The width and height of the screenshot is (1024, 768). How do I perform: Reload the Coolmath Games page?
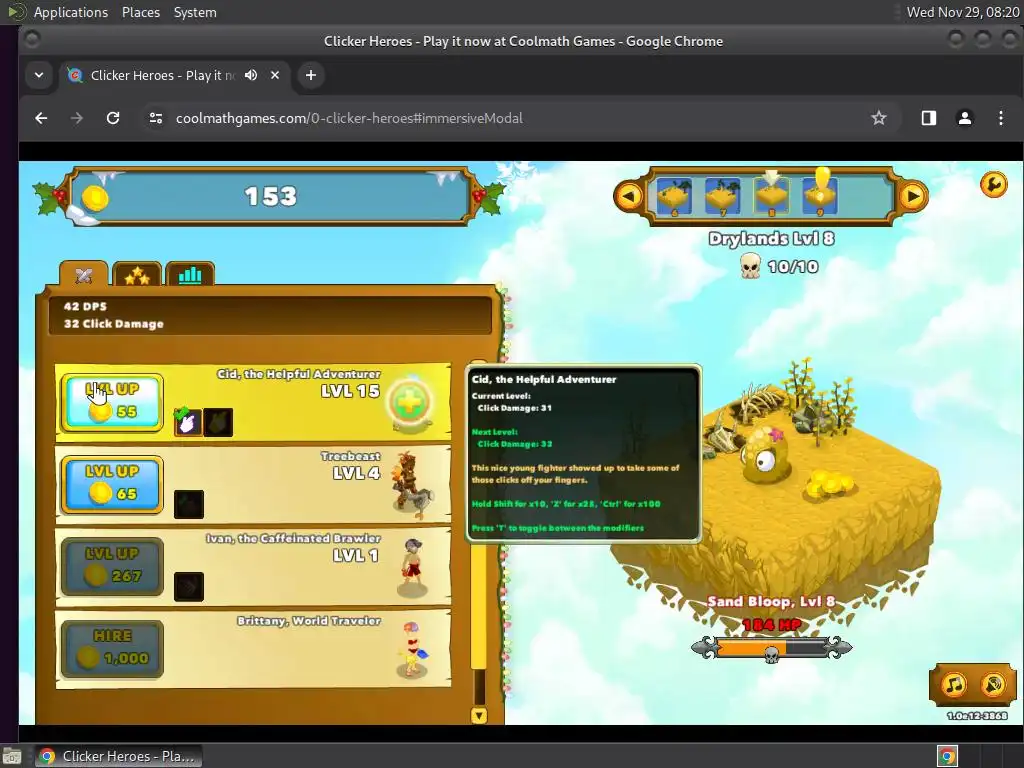click(113, 118)
